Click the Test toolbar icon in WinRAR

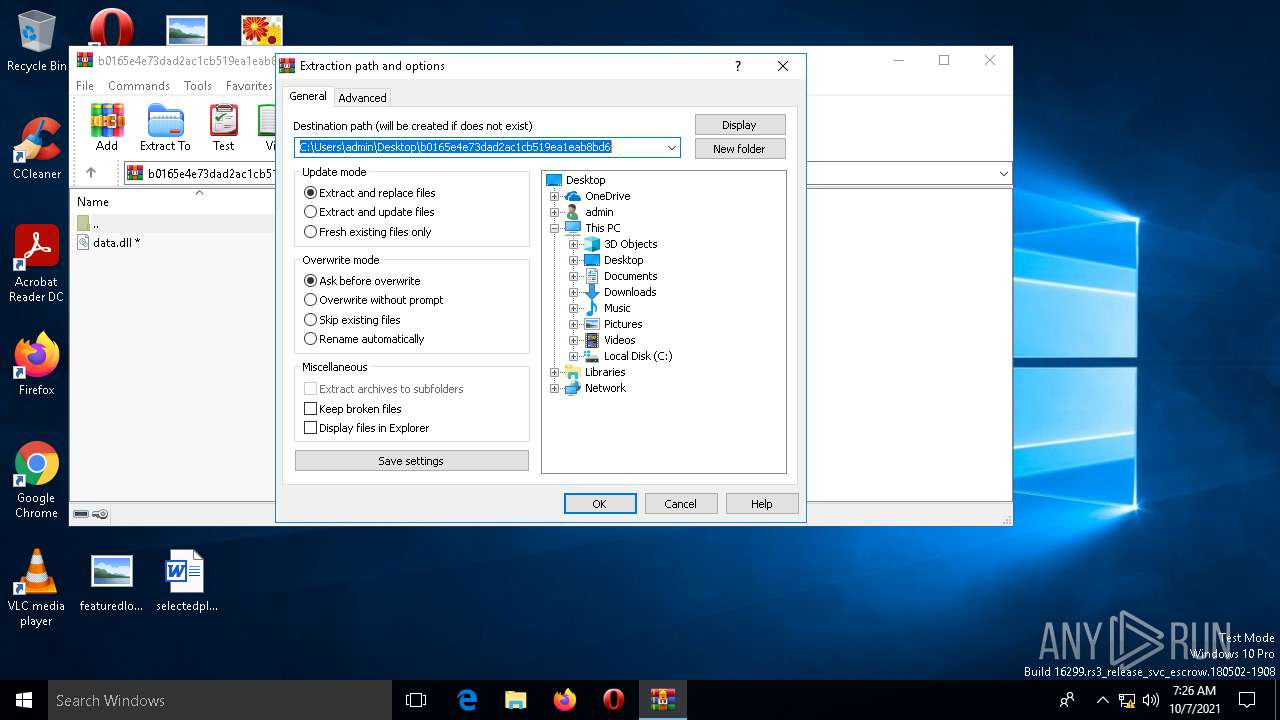(x=224, y=128)
